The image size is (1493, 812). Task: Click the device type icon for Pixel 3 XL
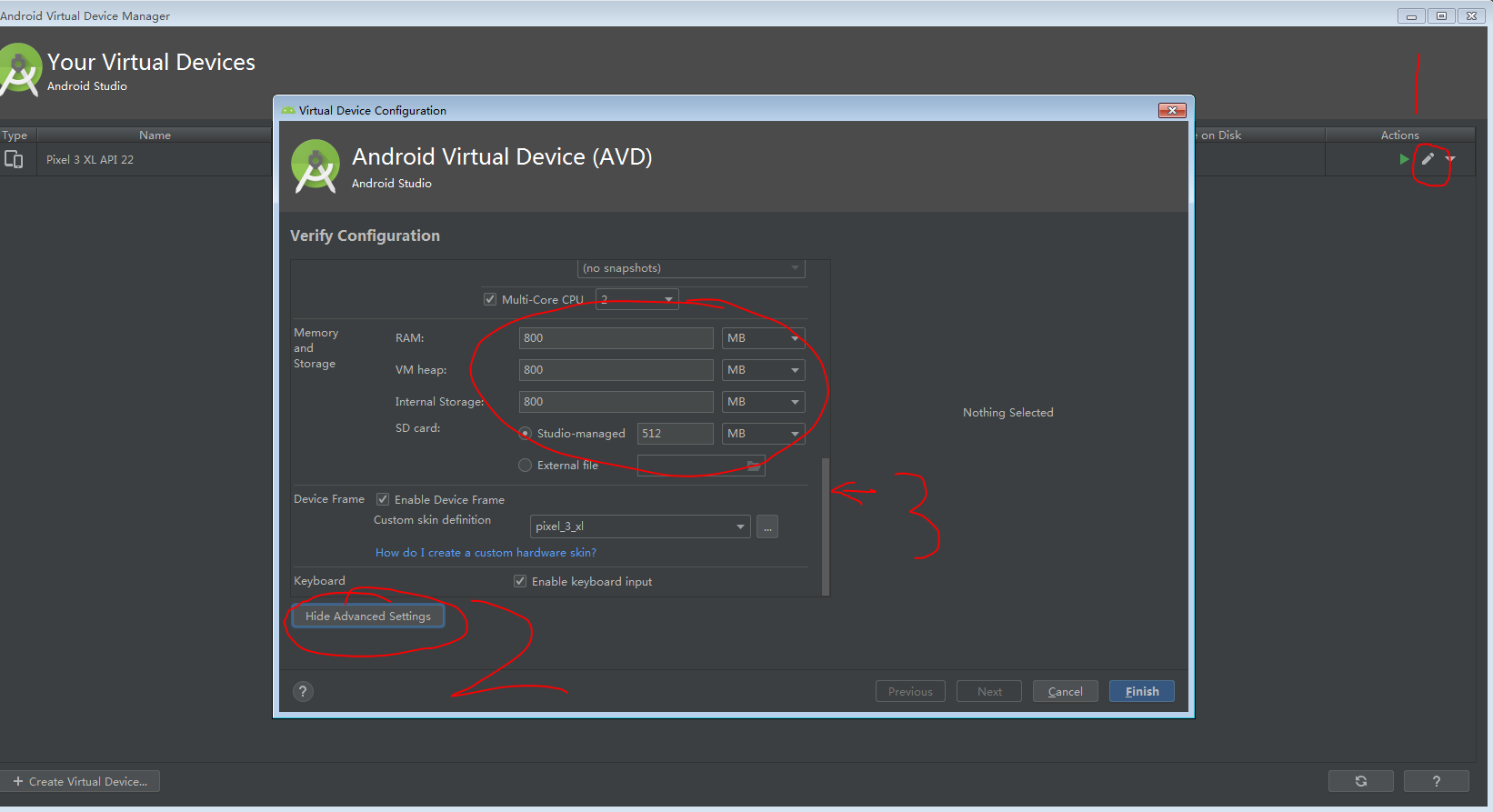click(14, 159)
